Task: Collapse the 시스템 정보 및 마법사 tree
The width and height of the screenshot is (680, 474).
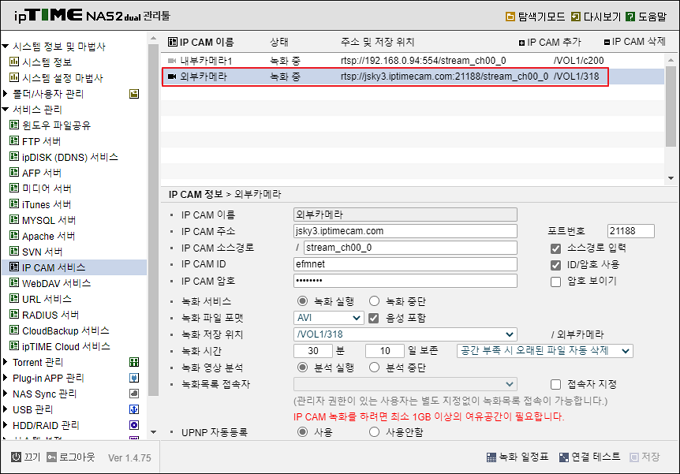Action: 5,46
